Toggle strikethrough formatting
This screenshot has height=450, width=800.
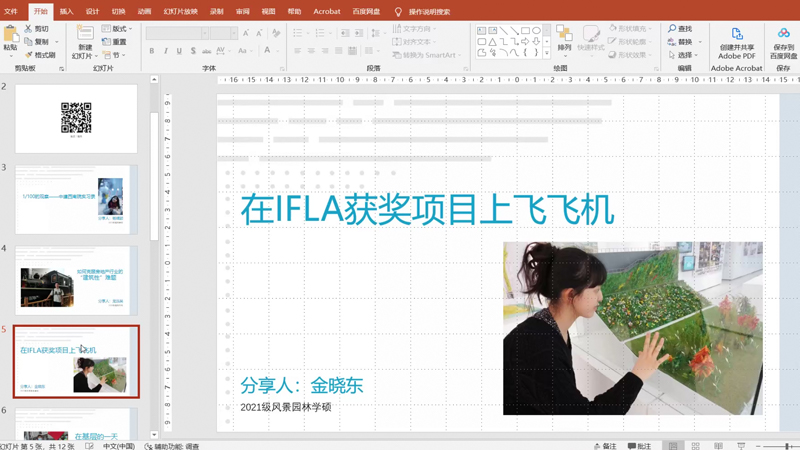tap(206, 51)
